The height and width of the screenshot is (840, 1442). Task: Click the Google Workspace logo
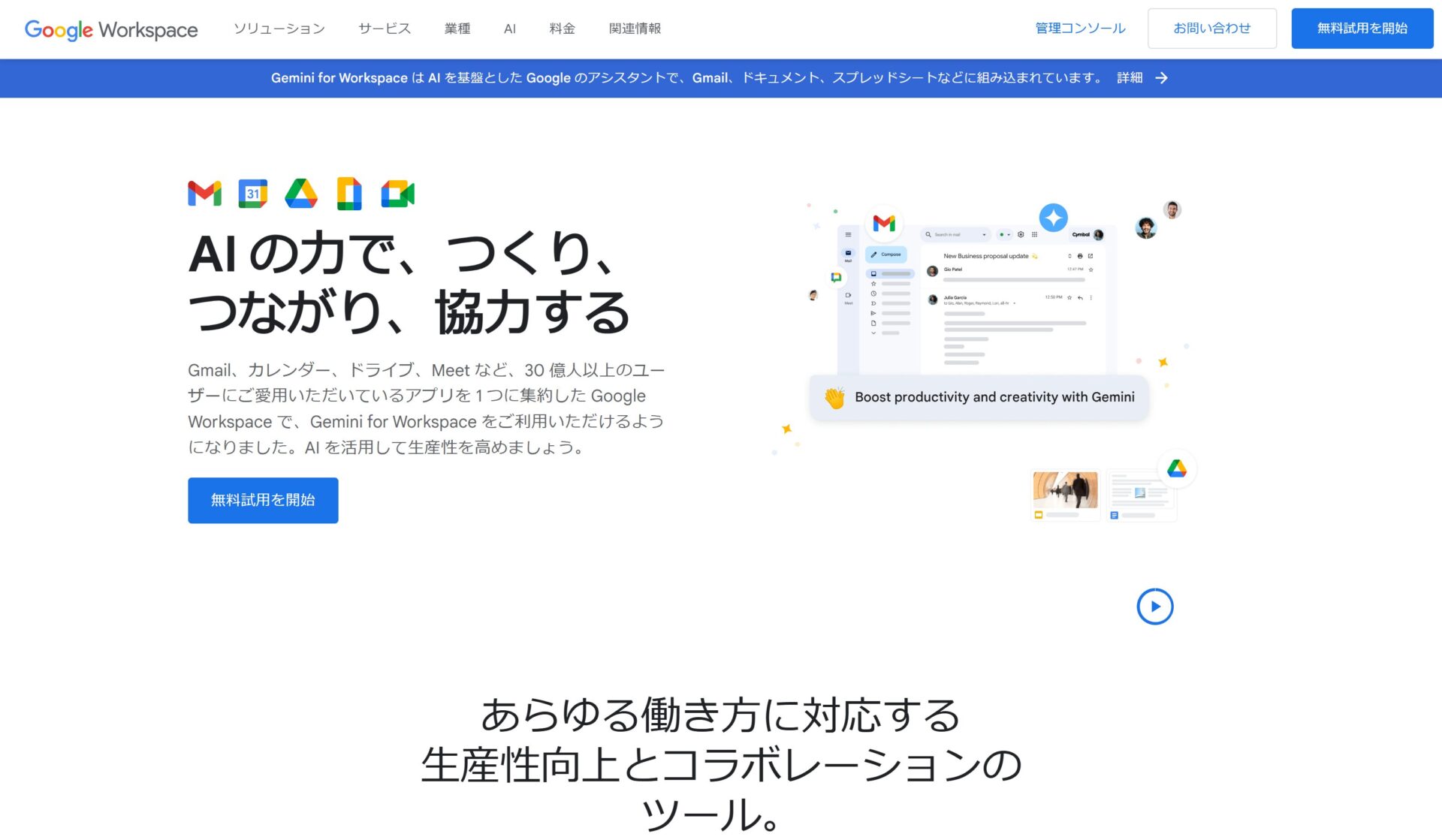pos(111,29)
